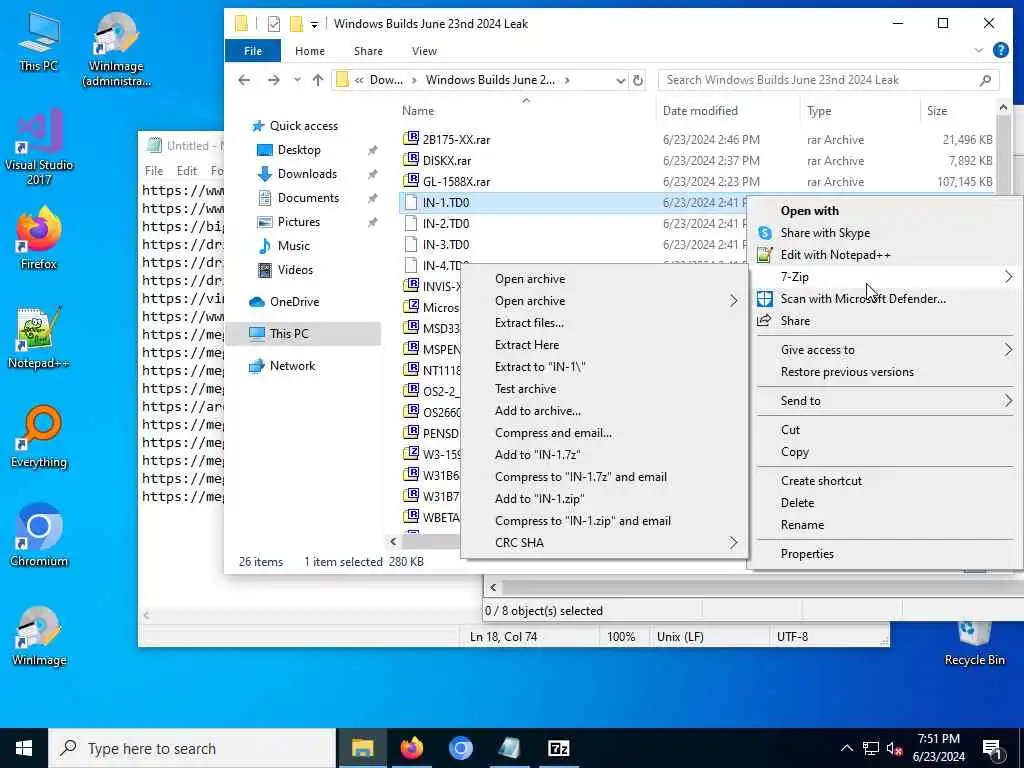Screen dimensions: 1024x768
Task: Open Notepad's File menu
Action: (x=154, y=170)
